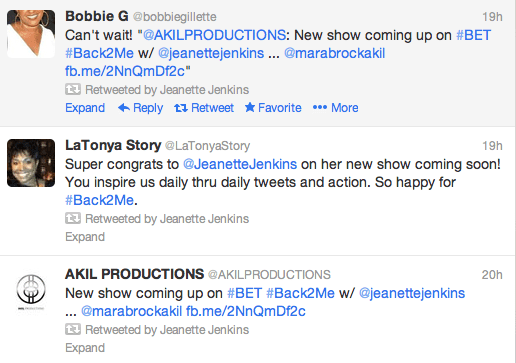Open the More options ellipsis

(320, 107)
